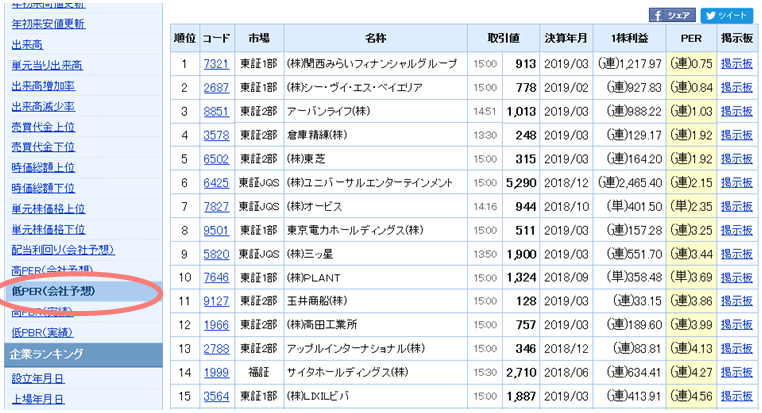Open stock code 7827 link

click(x=216, y=206)
